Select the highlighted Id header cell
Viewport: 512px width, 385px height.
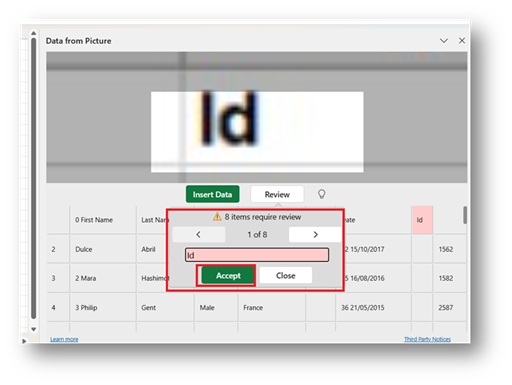(x=422, y=220)
